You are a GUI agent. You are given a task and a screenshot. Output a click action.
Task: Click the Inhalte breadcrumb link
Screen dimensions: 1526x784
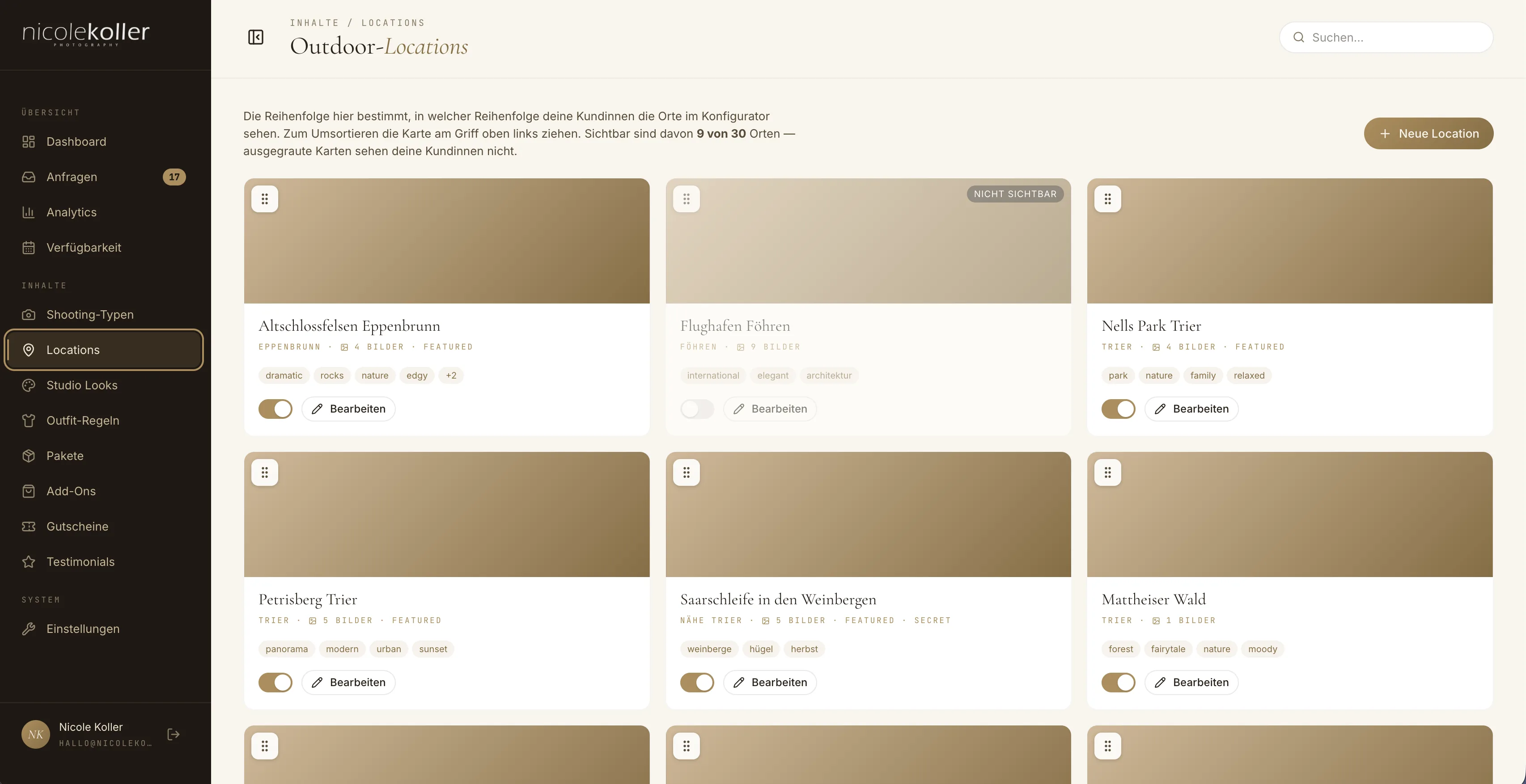(x=314, y=23)
